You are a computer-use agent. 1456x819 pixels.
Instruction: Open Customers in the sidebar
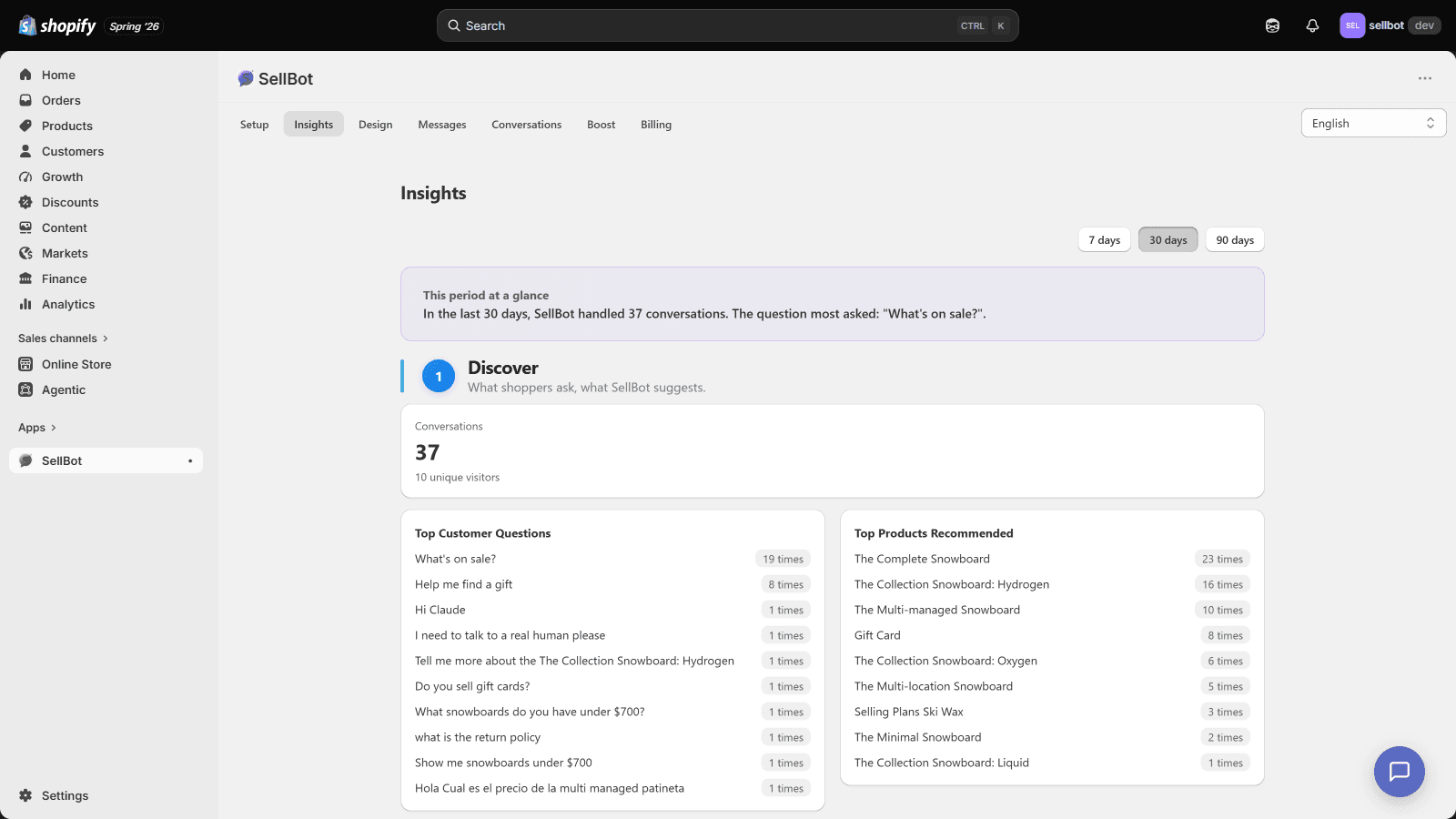pyautogui.click(x=106, y=151)
